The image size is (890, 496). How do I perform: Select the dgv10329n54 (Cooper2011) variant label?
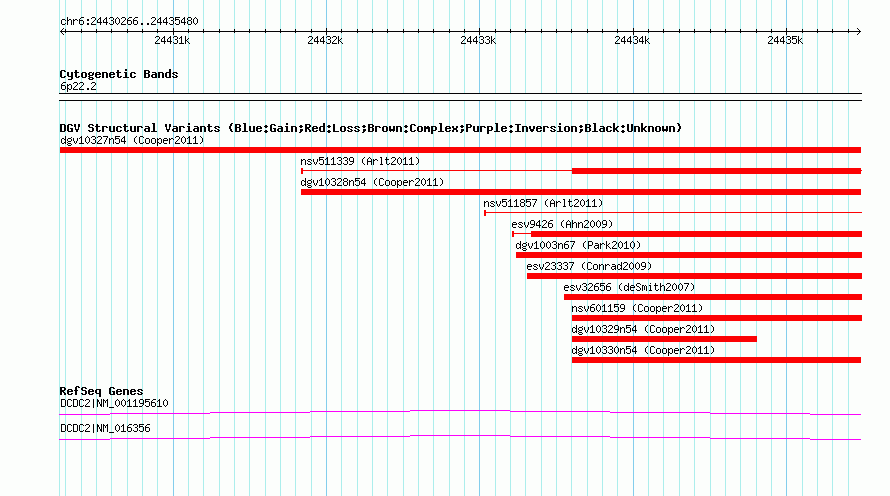pyautogui.click(x=643, y=330)
